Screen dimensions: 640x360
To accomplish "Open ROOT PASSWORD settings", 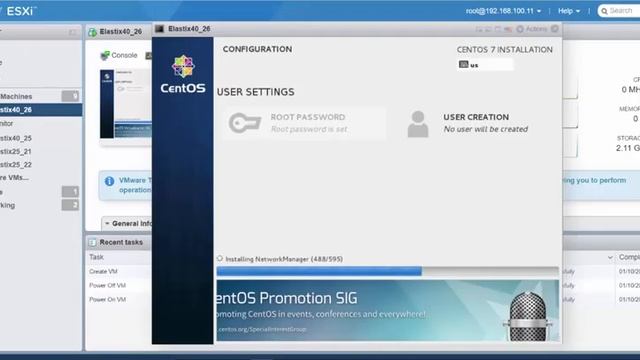I will (x=304, y=124).
